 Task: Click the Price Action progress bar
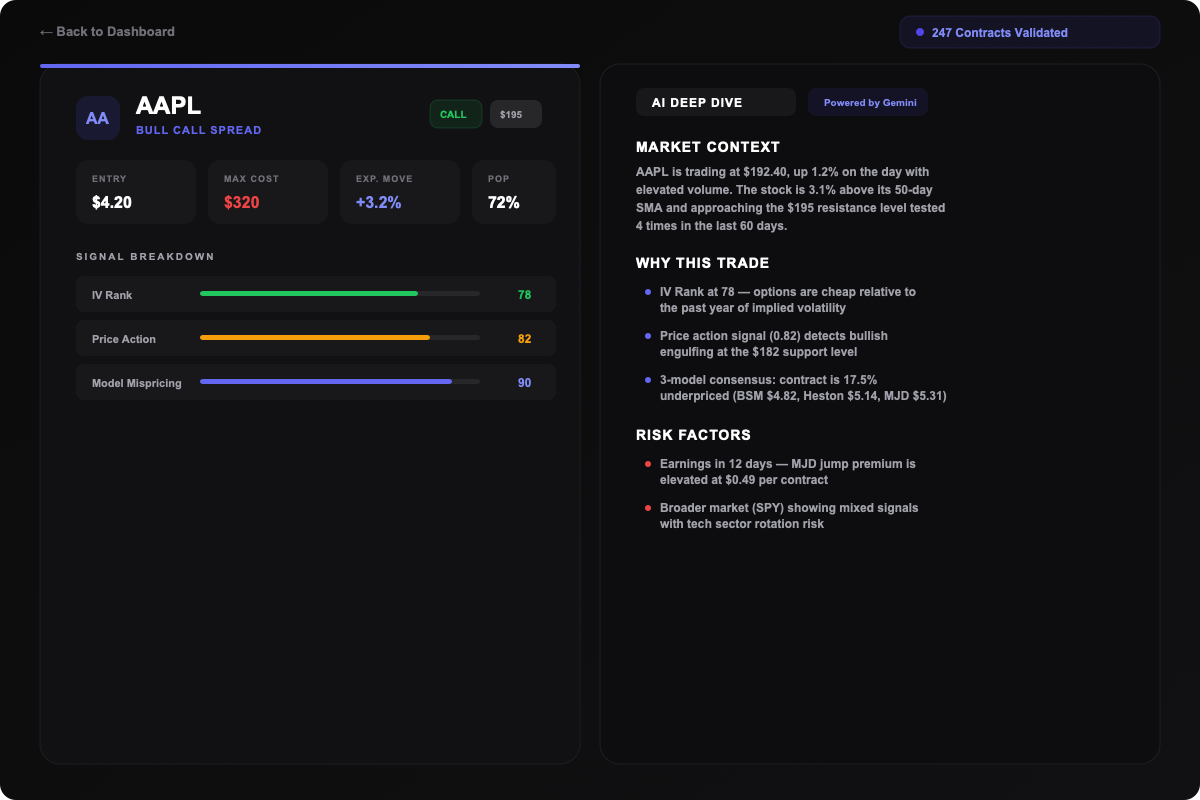[339, 337]
